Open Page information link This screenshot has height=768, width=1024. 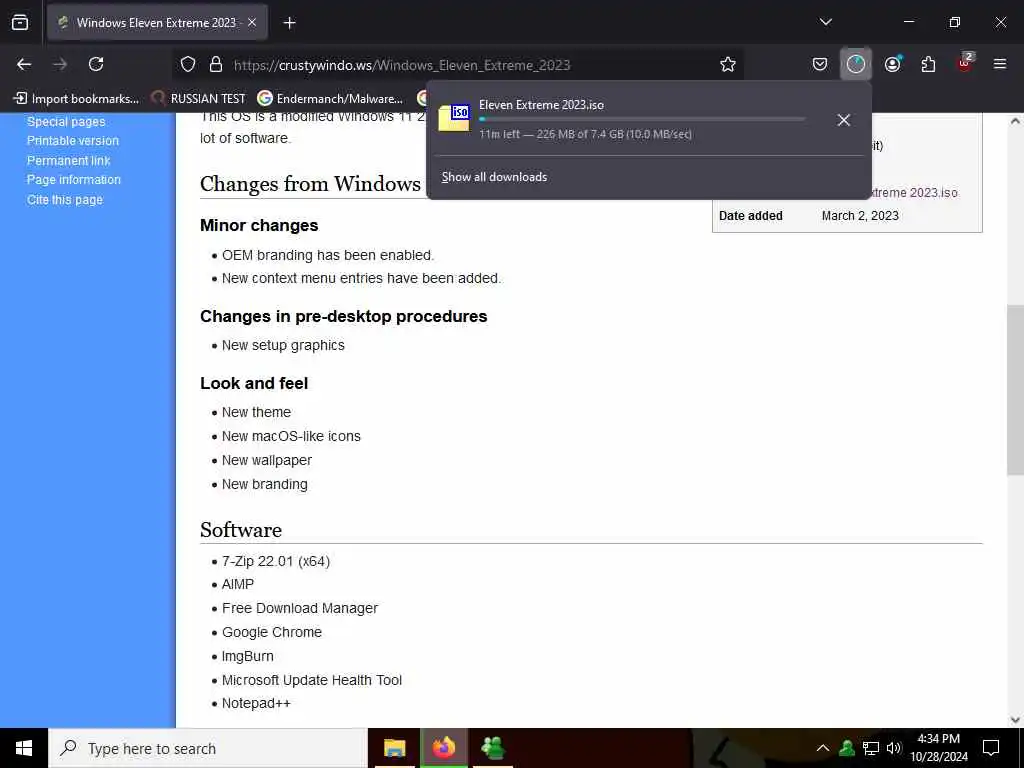[x=74, y=180]
